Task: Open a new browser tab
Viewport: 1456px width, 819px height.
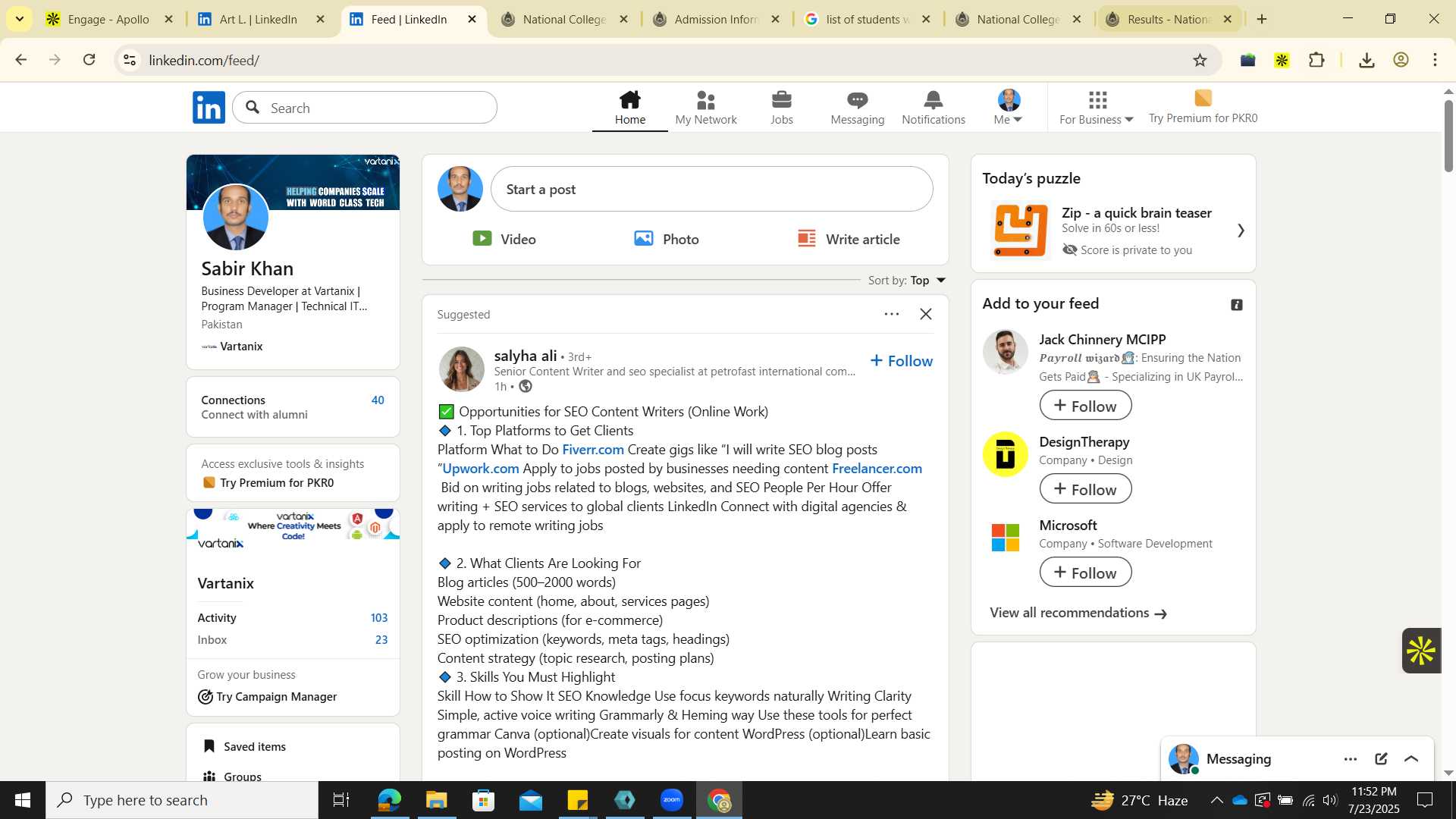Action: pos(1262,19)
